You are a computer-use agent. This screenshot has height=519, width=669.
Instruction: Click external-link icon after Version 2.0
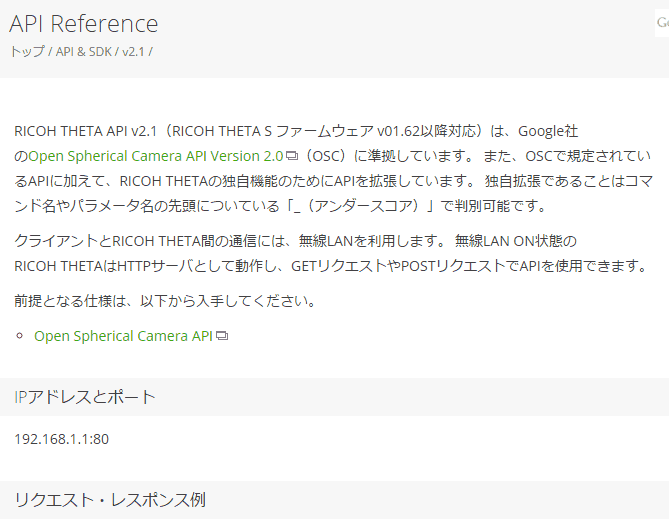(x=292, y=156)
